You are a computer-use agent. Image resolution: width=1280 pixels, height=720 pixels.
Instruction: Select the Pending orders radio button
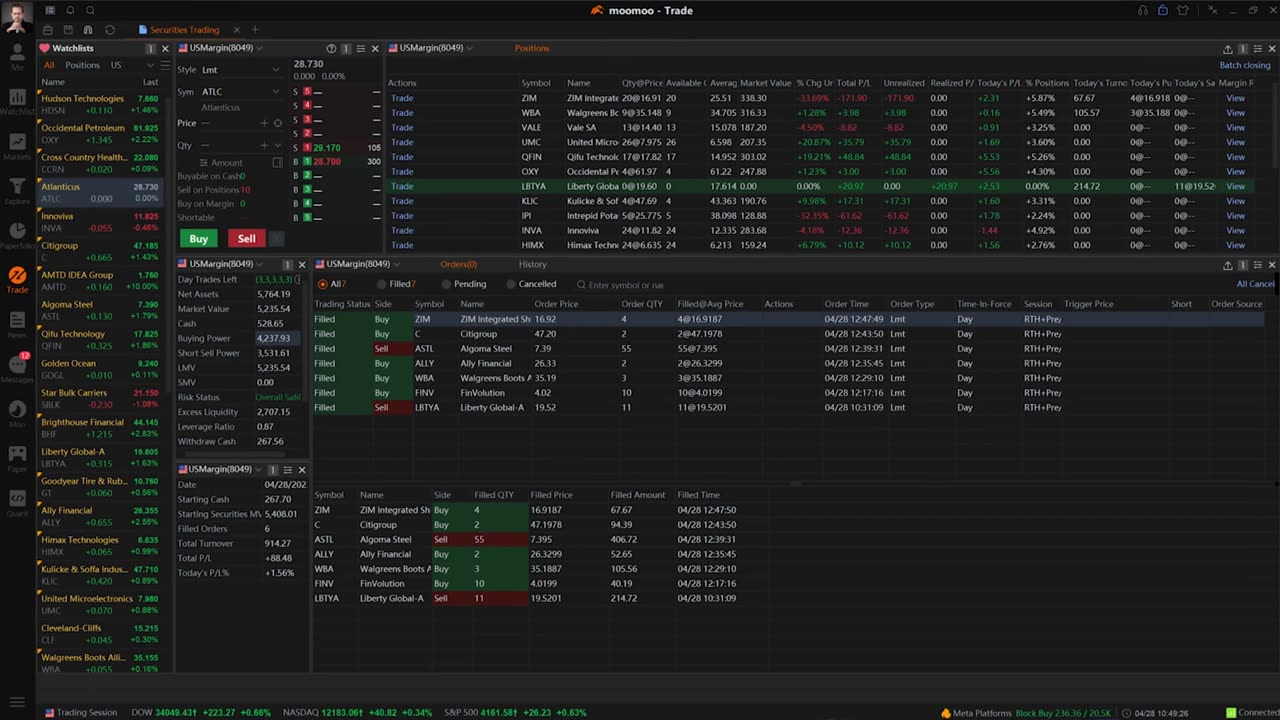tap(446, 284)
